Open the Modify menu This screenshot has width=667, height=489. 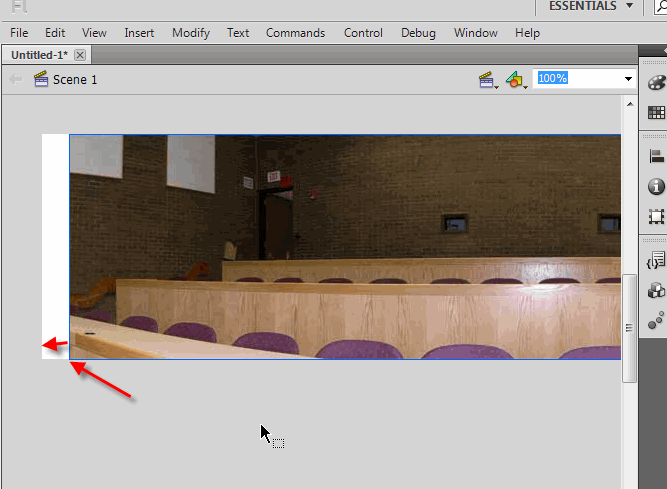point(190,33)
